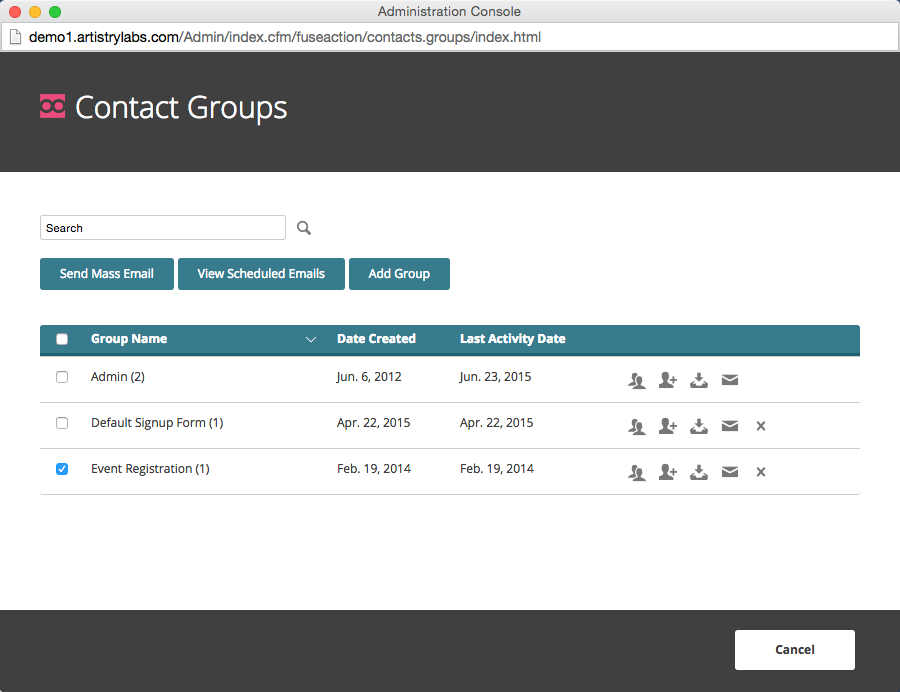Click the browser URL address bar
Image resolution: width=900 pixels, height=692 pixels.
pyautogui.click(x=450, y=37)
